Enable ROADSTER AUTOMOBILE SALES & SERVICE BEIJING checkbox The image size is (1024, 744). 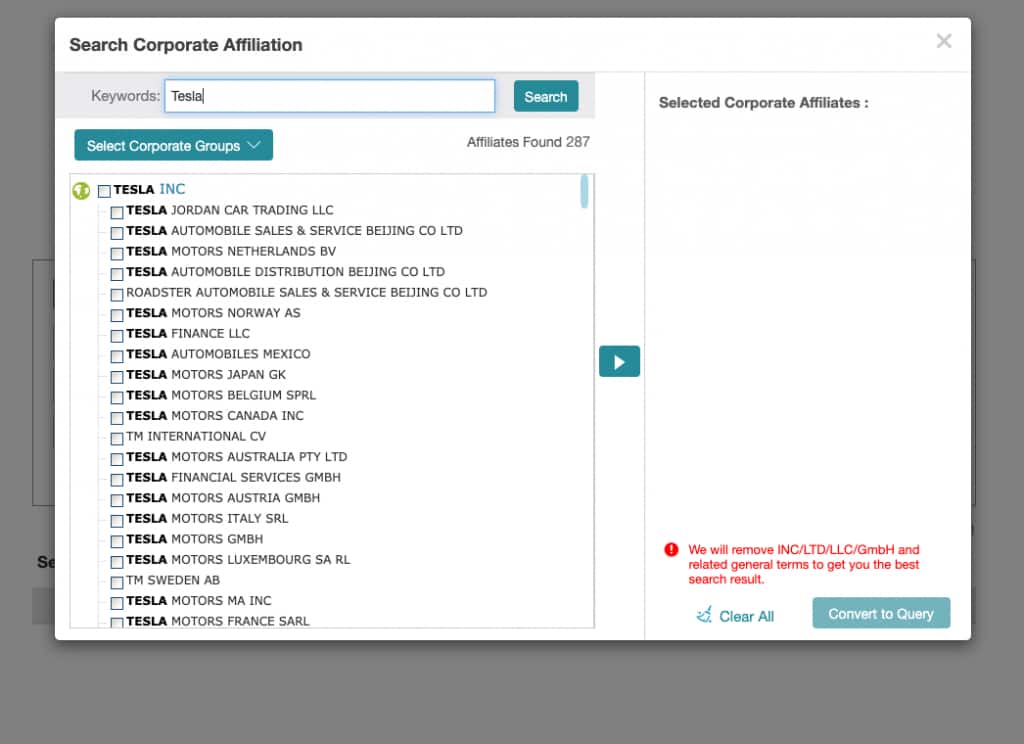117,295
